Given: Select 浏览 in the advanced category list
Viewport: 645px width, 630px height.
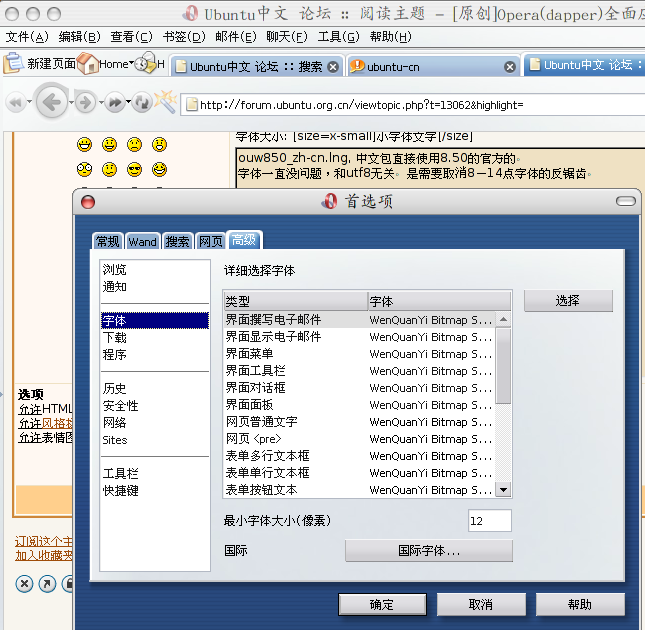Looking at the screenshot, I should (155, 270).
